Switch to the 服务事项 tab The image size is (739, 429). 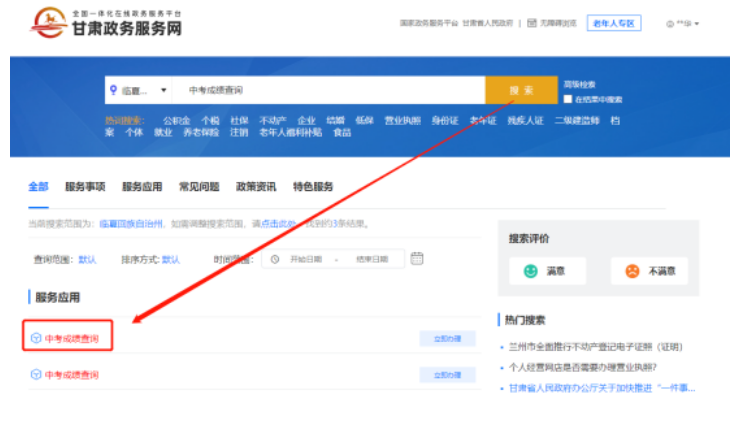point(85,187)
